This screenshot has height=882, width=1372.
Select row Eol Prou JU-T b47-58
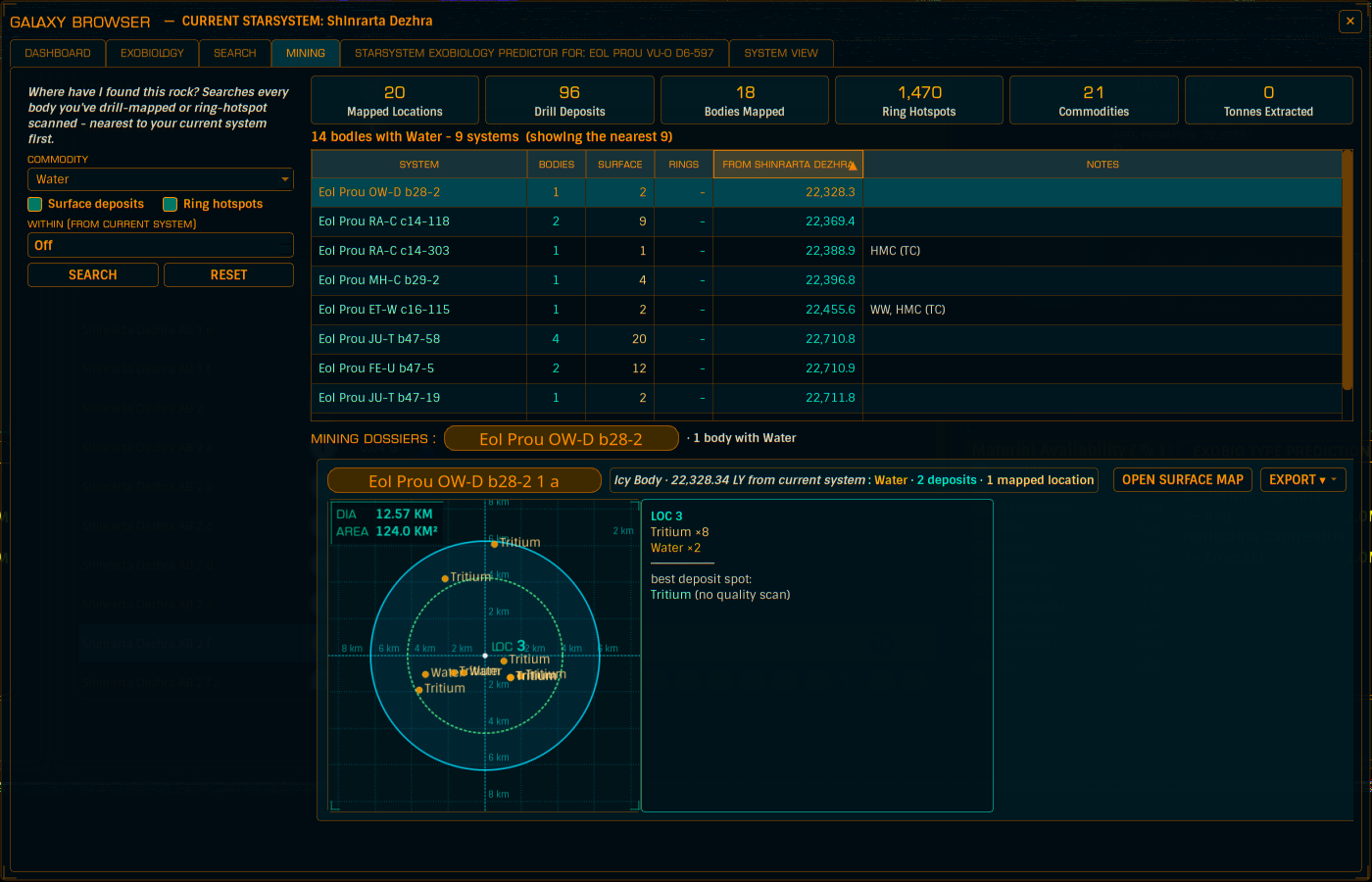pyautogui.click(x=826, y=339)
